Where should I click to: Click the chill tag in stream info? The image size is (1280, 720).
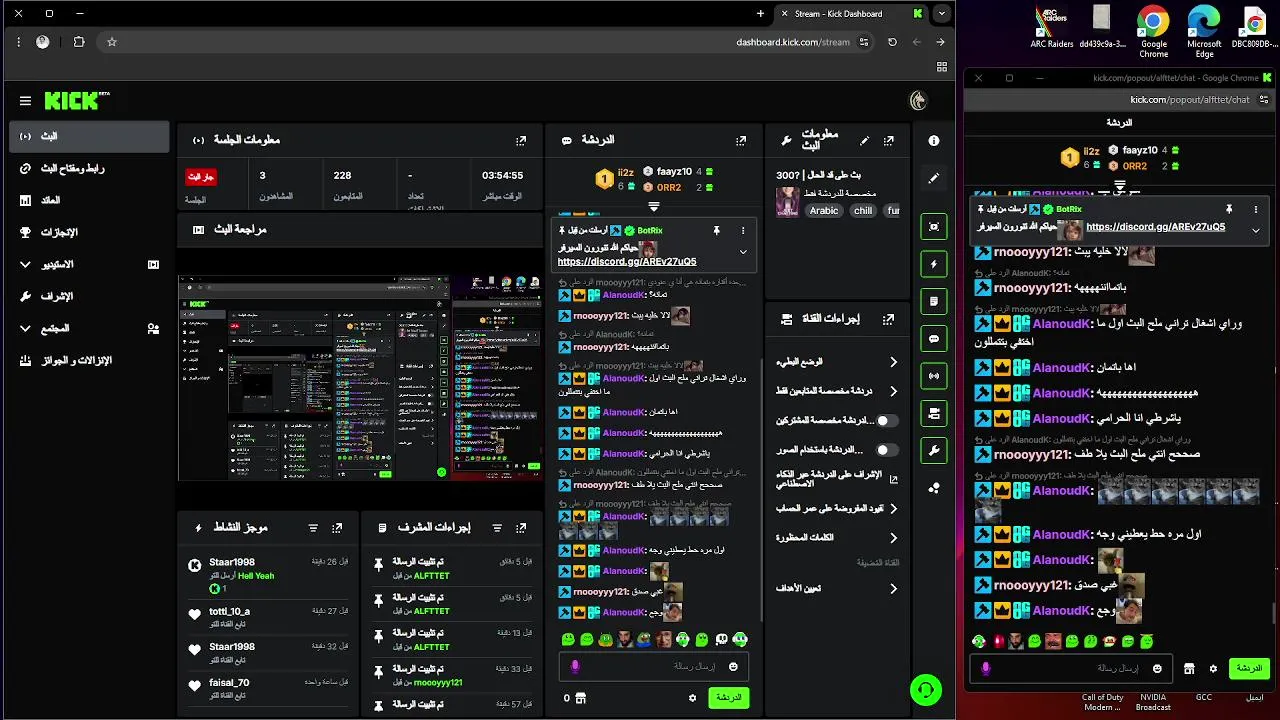(x=863, y=211)
